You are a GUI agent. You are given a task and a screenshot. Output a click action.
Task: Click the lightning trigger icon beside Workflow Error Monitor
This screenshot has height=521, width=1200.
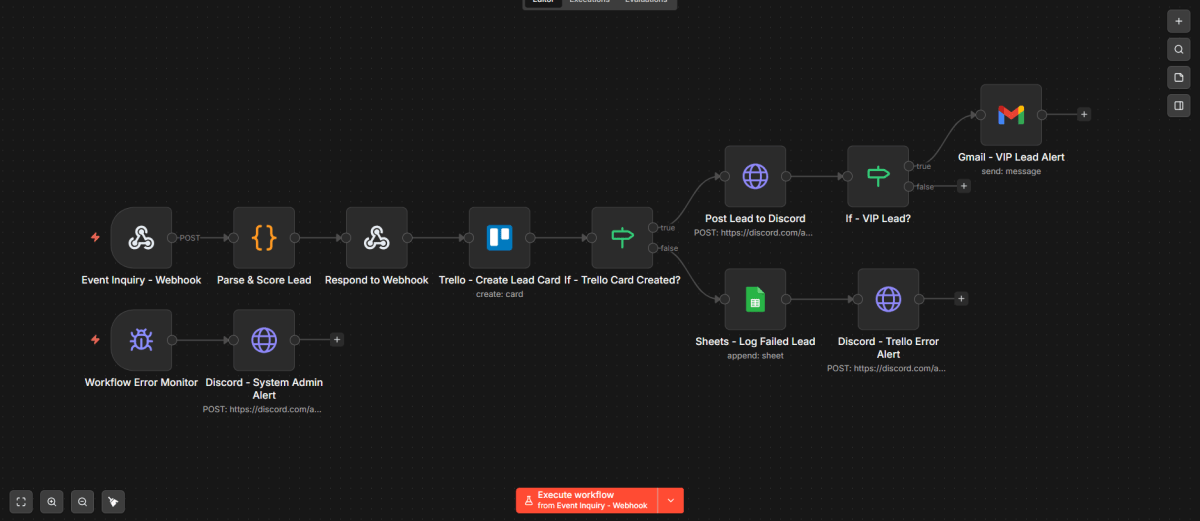pos(95,340)
